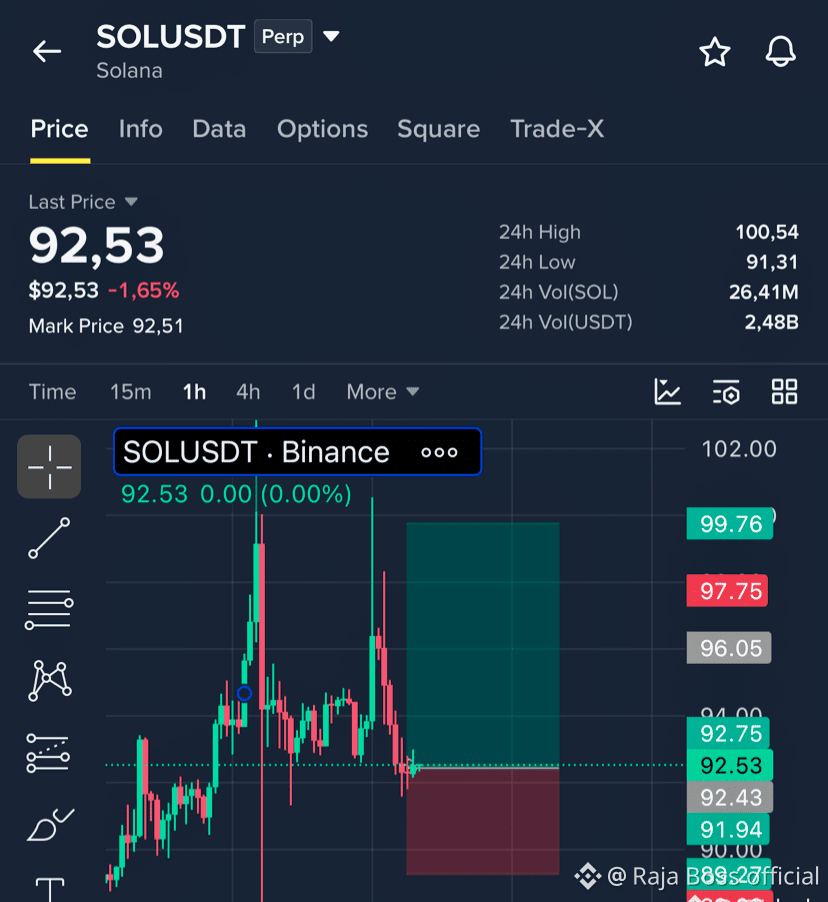Switch to the Square tab
Viewport: 828px width, 902px height.
438,129
